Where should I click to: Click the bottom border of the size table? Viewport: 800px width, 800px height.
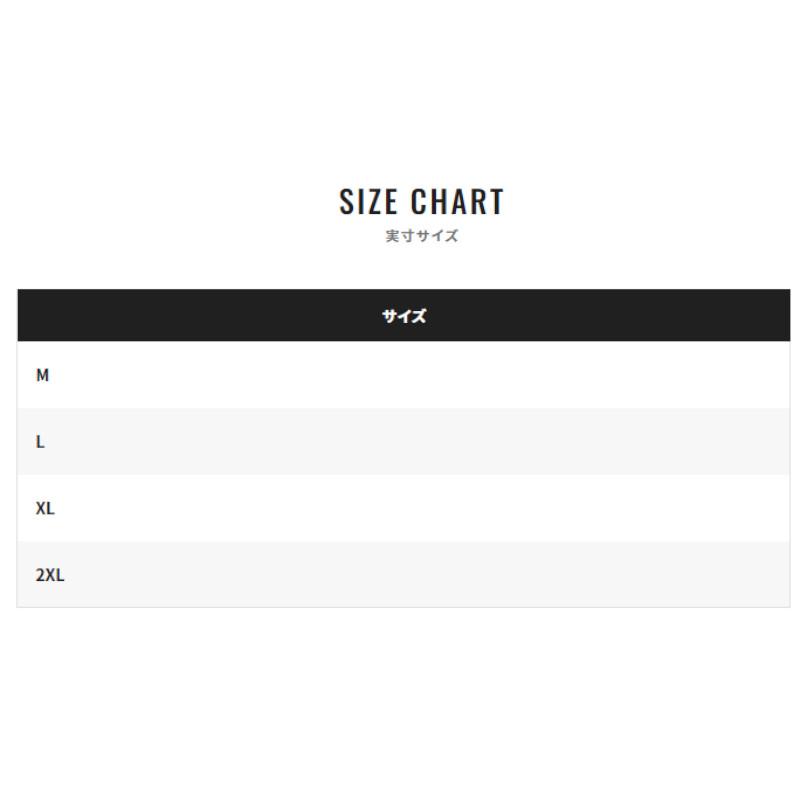coord(404,607)
